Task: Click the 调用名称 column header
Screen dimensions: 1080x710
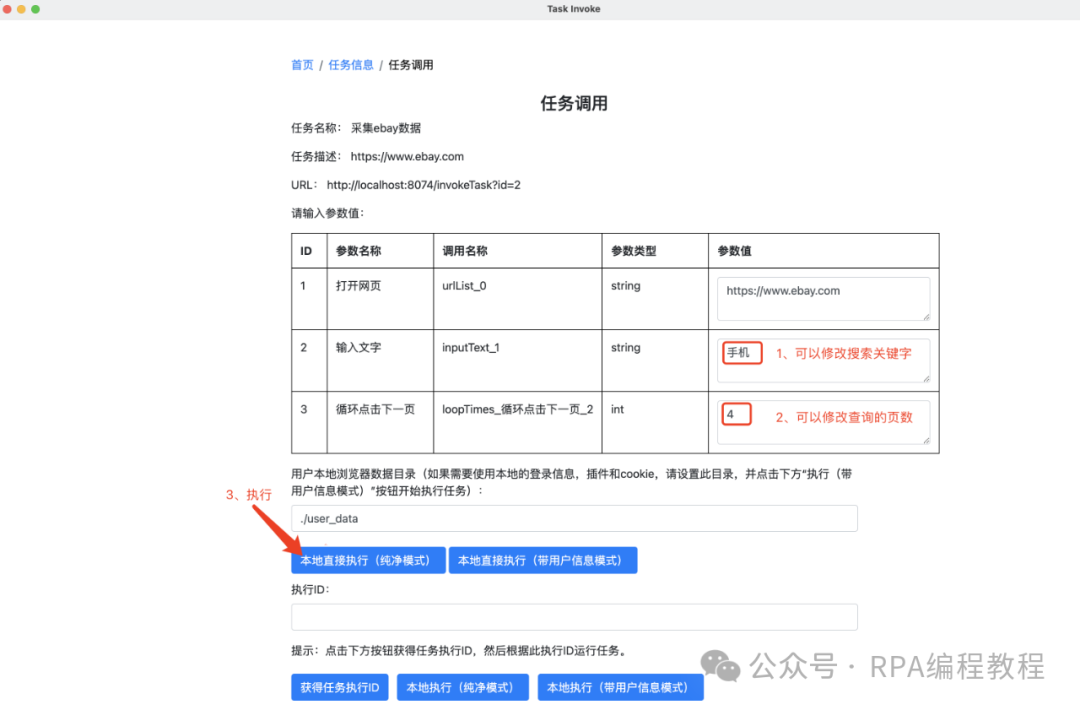Action: tap(517, 251)
